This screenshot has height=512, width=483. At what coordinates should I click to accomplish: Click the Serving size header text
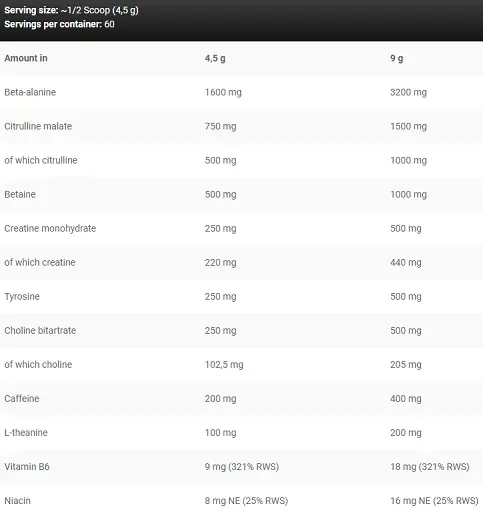(x=71, y=10)
